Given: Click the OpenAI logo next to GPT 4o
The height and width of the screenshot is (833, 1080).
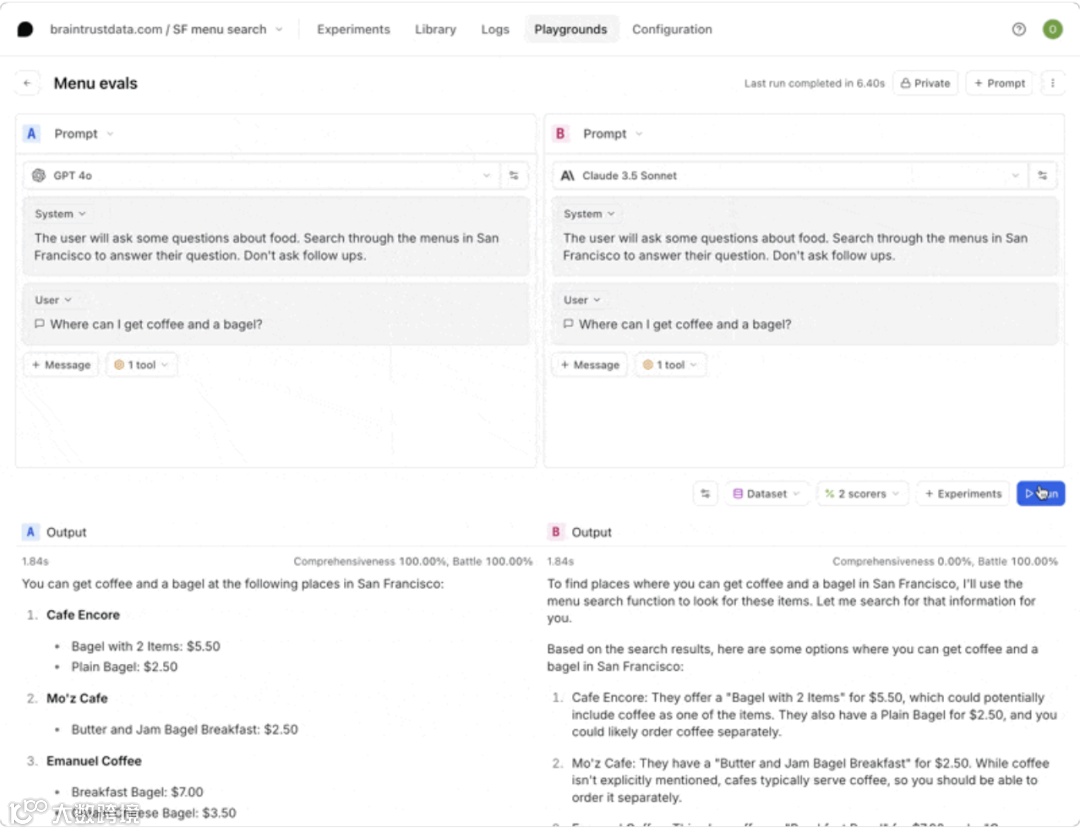Looking at the screenshot, I should click(x=39, y=176).
